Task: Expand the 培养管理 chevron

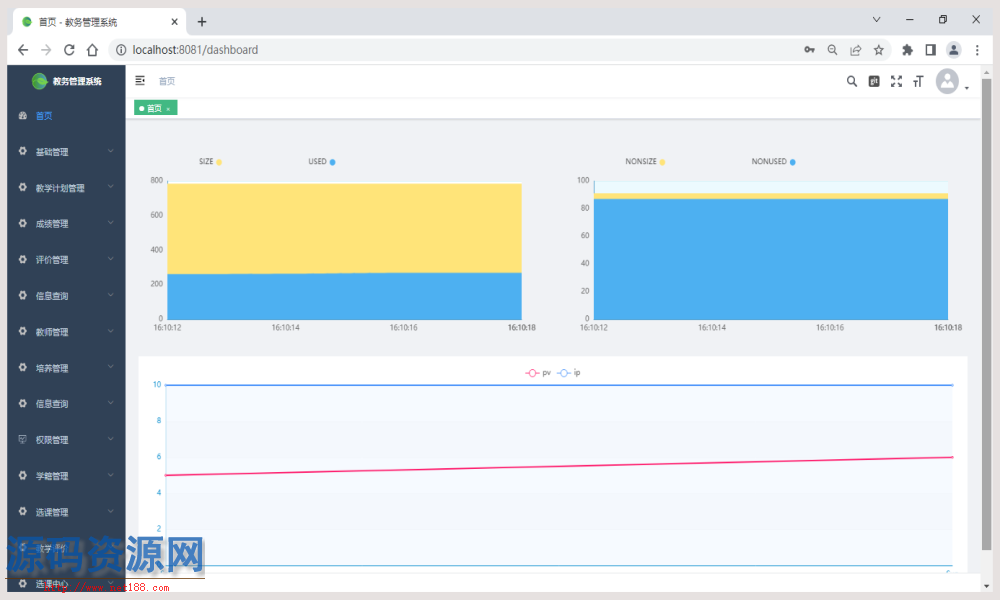Action: pyautogui.click(x=110, y=367)
